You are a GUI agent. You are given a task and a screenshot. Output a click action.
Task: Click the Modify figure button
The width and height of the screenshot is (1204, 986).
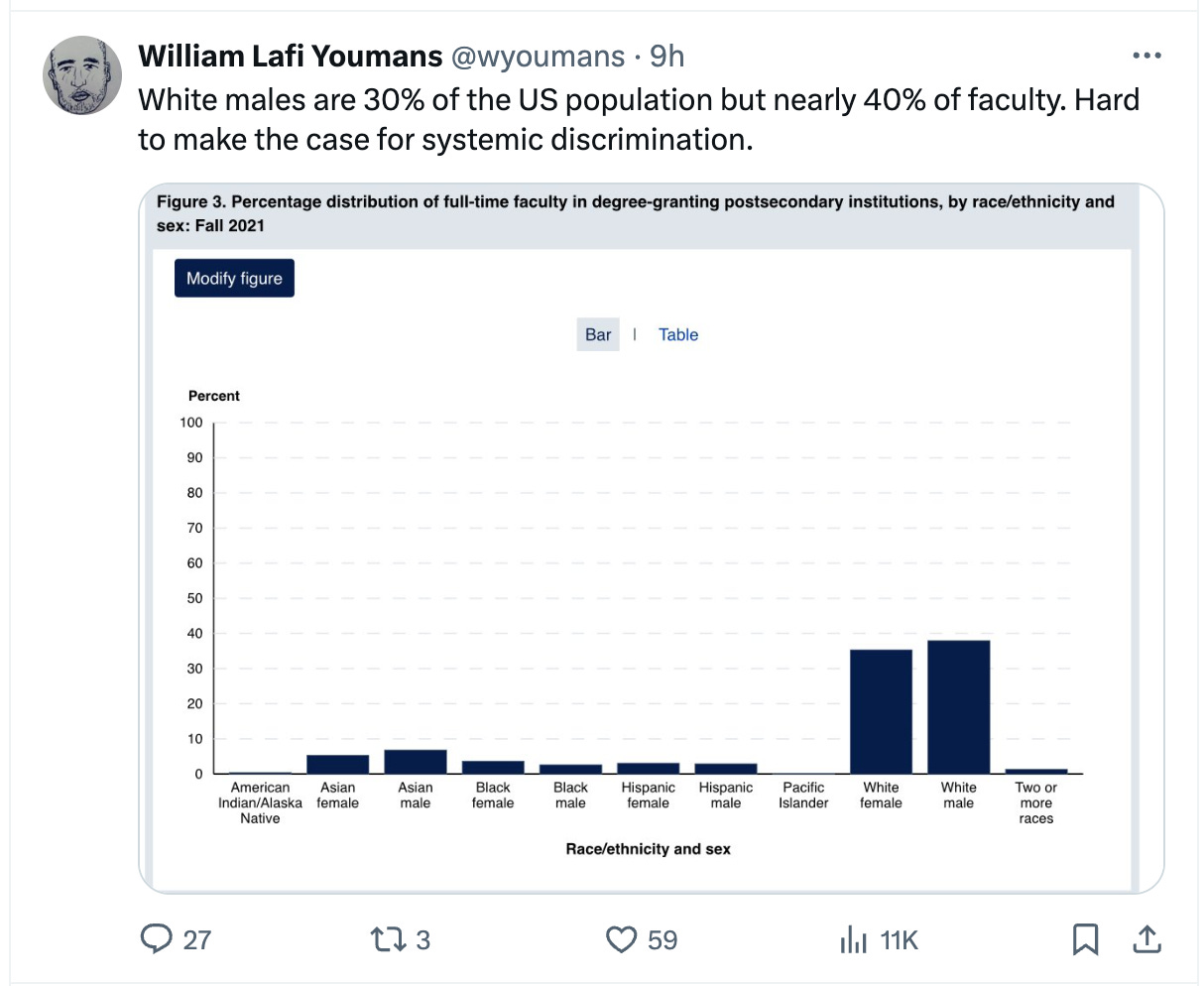[x=234, y=279]
